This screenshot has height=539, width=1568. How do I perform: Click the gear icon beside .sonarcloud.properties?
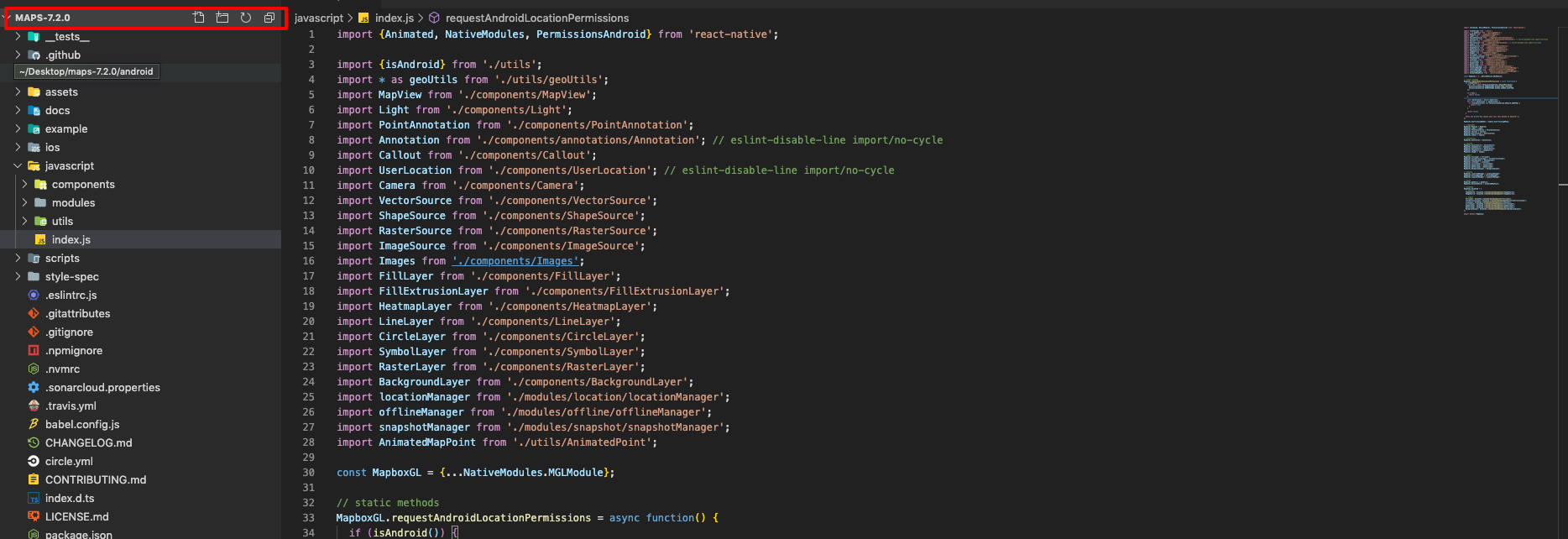[34, 388]
